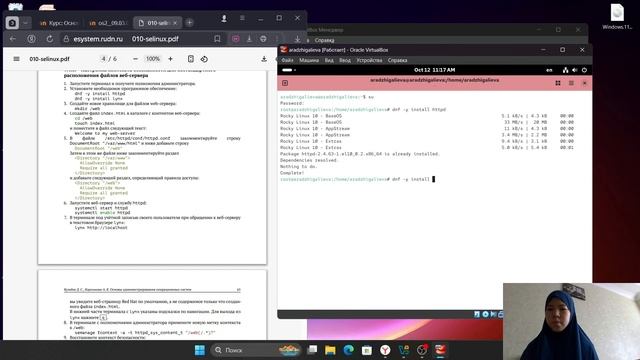Click the terminal tab overview grid icon
The image size is (640, 360).
coord(558,83)
